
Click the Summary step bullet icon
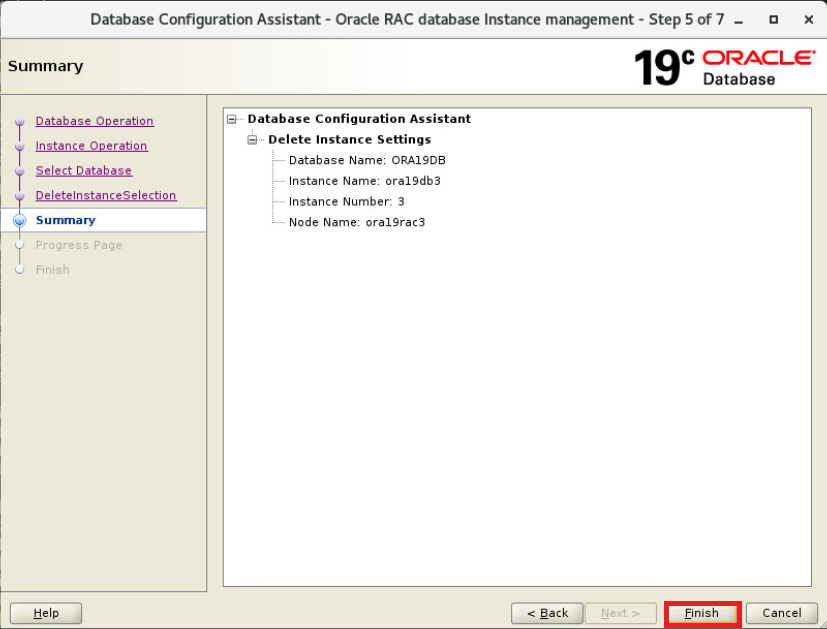(x=20, y=220)
